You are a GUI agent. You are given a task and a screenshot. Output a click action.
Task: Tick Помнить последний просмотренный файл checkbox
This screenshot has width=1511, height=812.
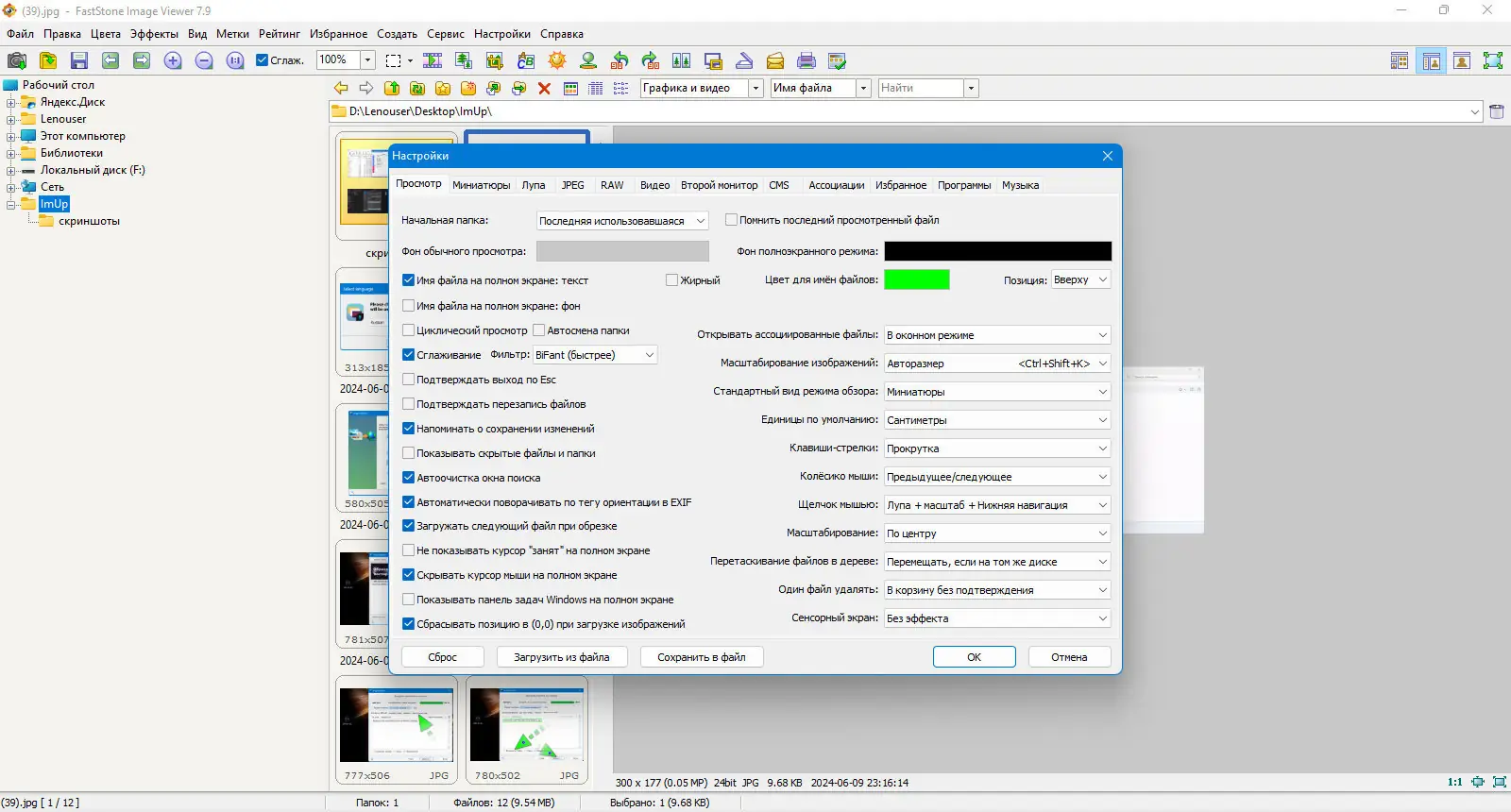coord(731,220)
